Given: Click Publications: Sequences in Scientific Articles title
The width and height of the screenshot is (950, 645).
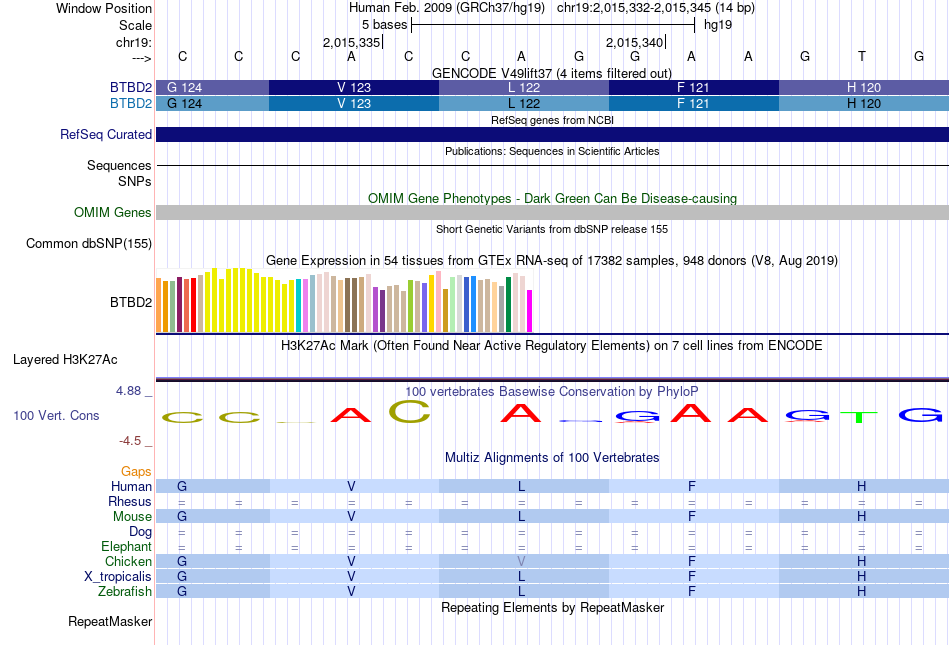Looking at the screenshot, I should tap(552, 151).
